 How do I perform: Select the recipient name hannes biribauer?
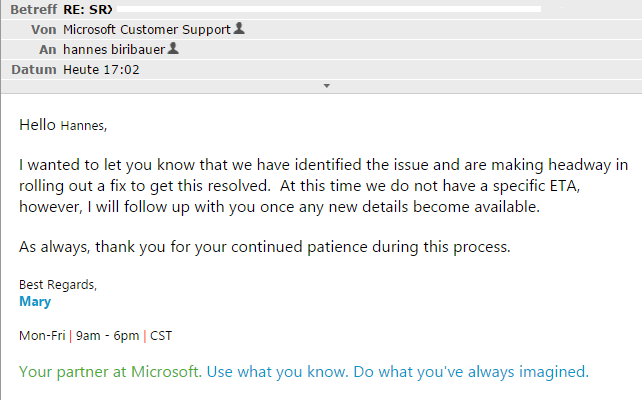tap(114, 50)
